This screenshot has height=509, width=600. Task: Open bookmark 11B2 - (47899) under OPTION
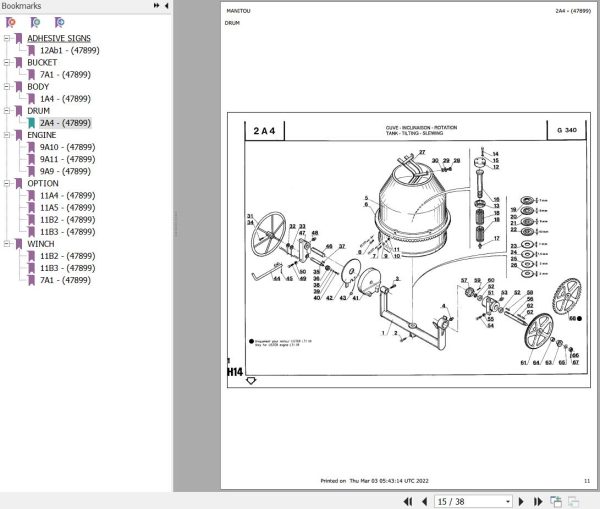67,220
